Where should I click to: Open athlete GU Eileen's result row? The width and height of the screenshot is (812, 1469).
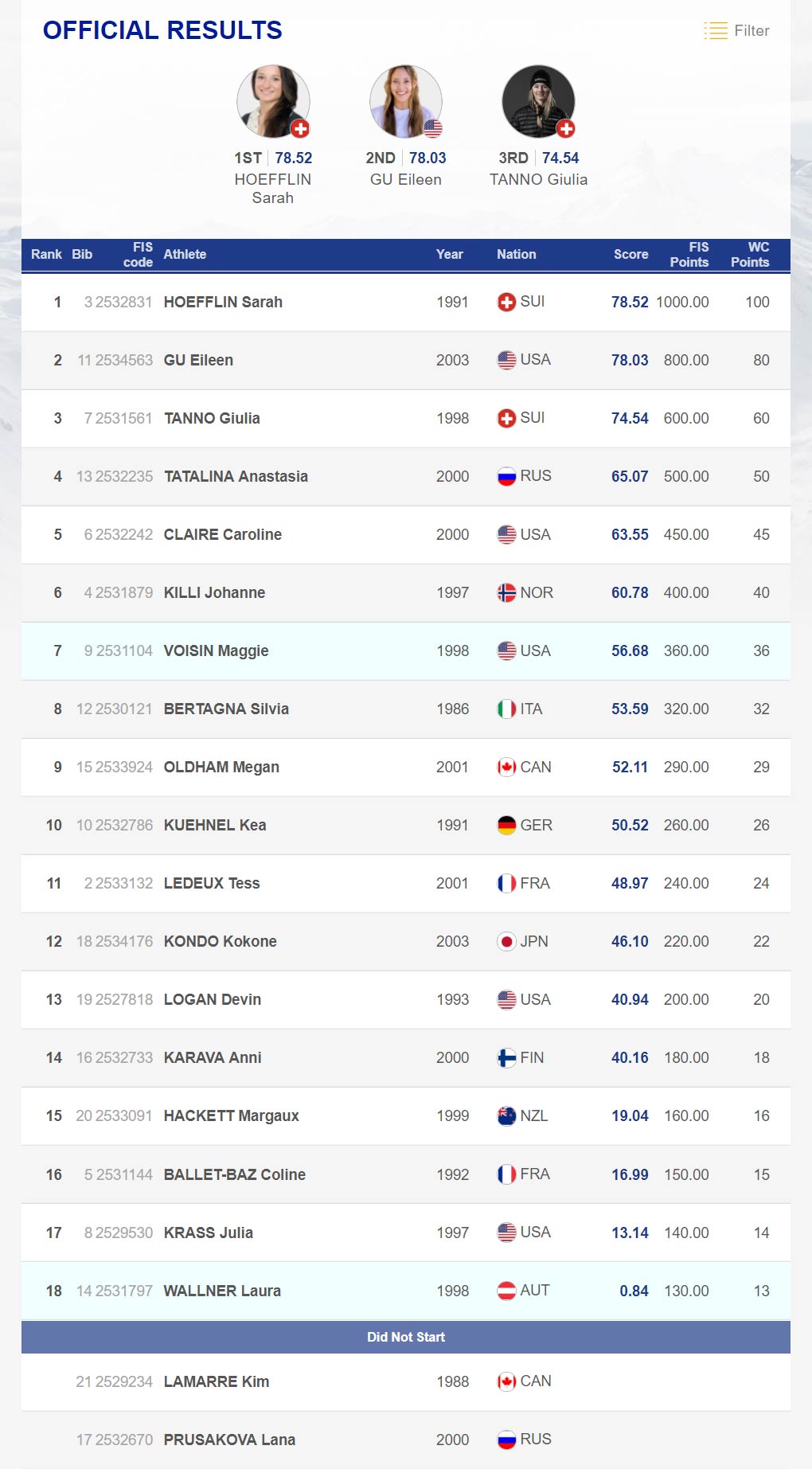pos(198,361)
